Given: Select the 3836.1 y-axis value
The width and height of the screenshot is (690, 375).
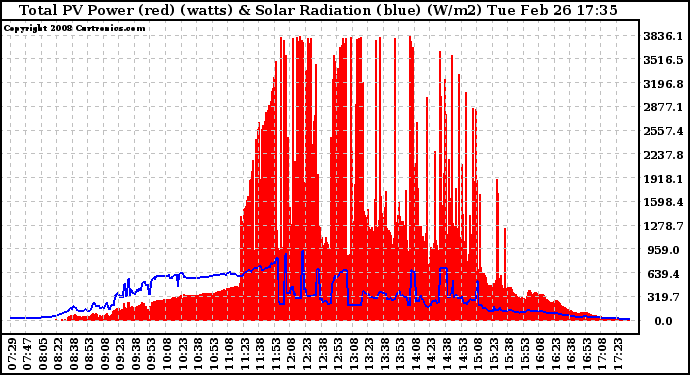Looking at the screenshot, I should (x=664, y=37).
